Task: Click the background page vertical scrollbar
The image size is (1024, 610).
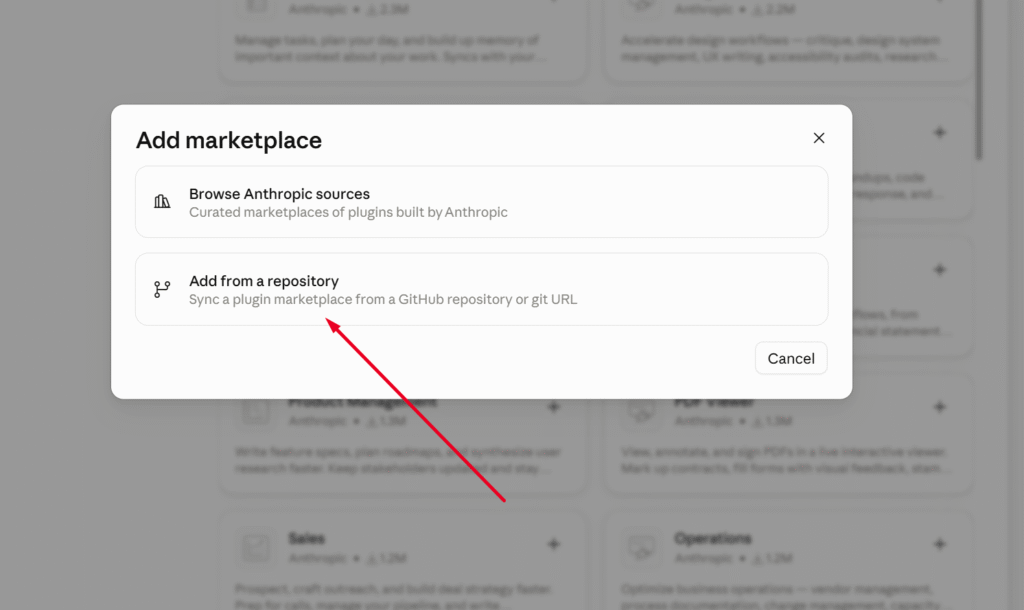Action: [x=978, y=78]
